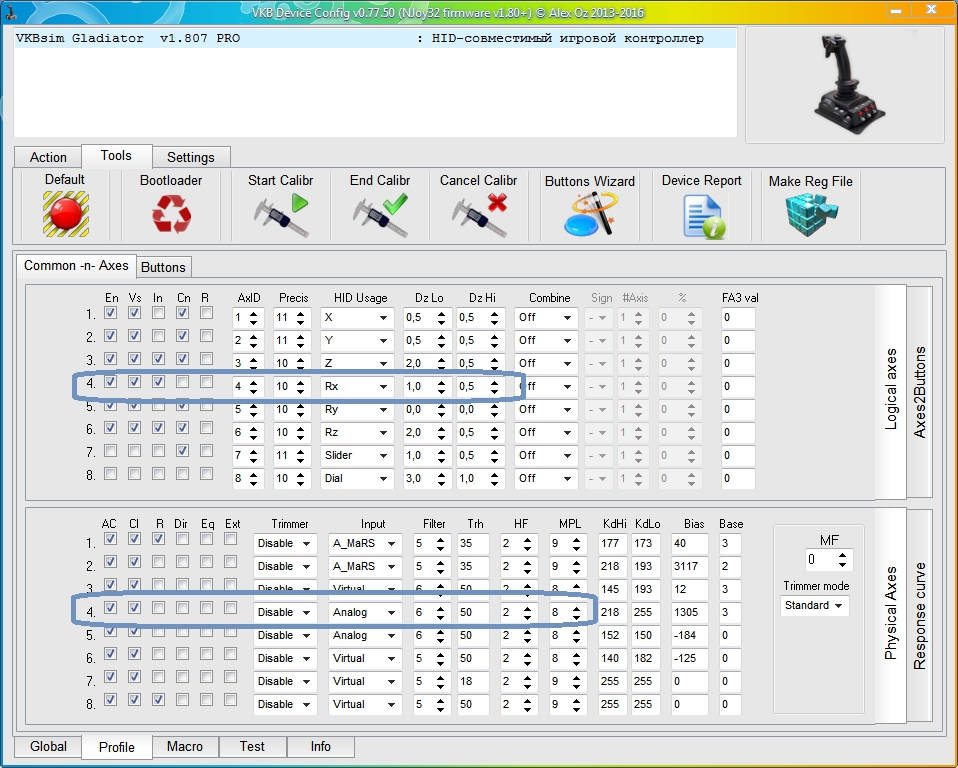
Task: Enable Ext checkbox for physical axis 1
Action: (x=231, y=539)
